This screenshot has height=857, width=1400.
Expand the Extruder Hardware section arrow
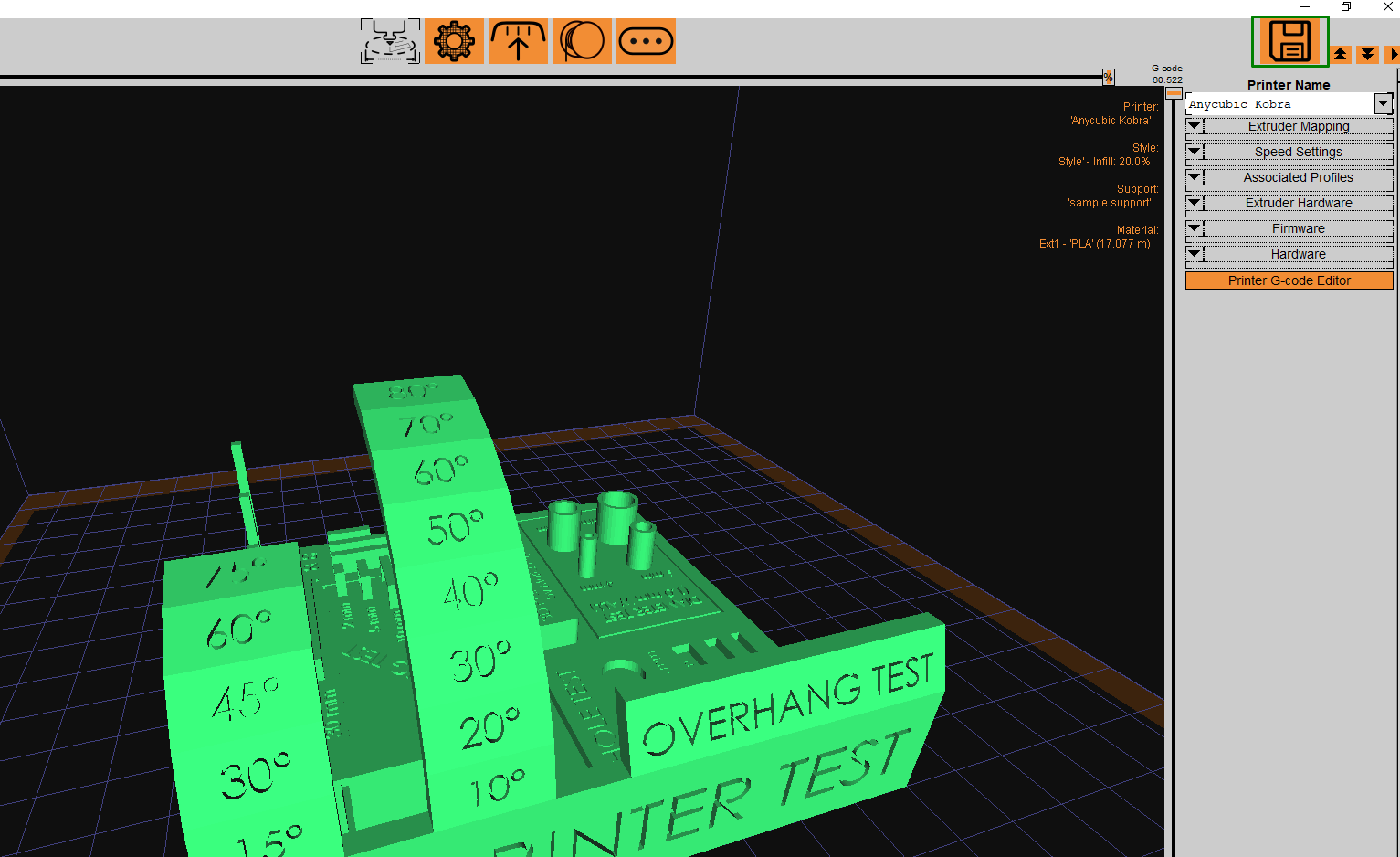(x=1195, y=203)
